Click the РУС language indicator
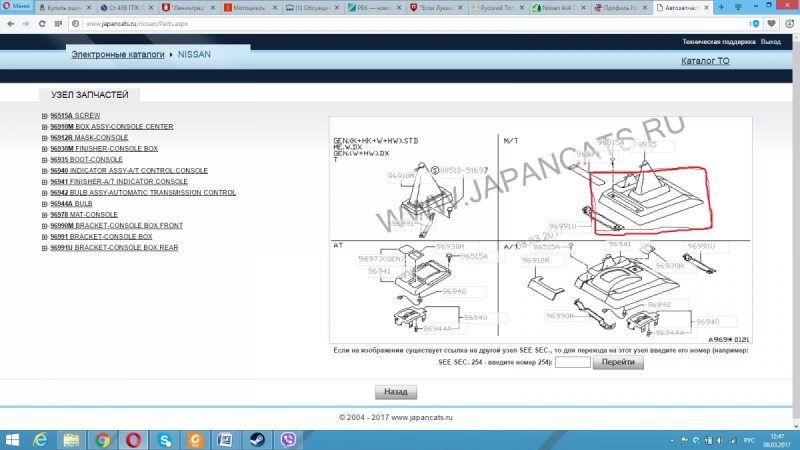Viewport: 800px width, 450px height. (749, 440)
